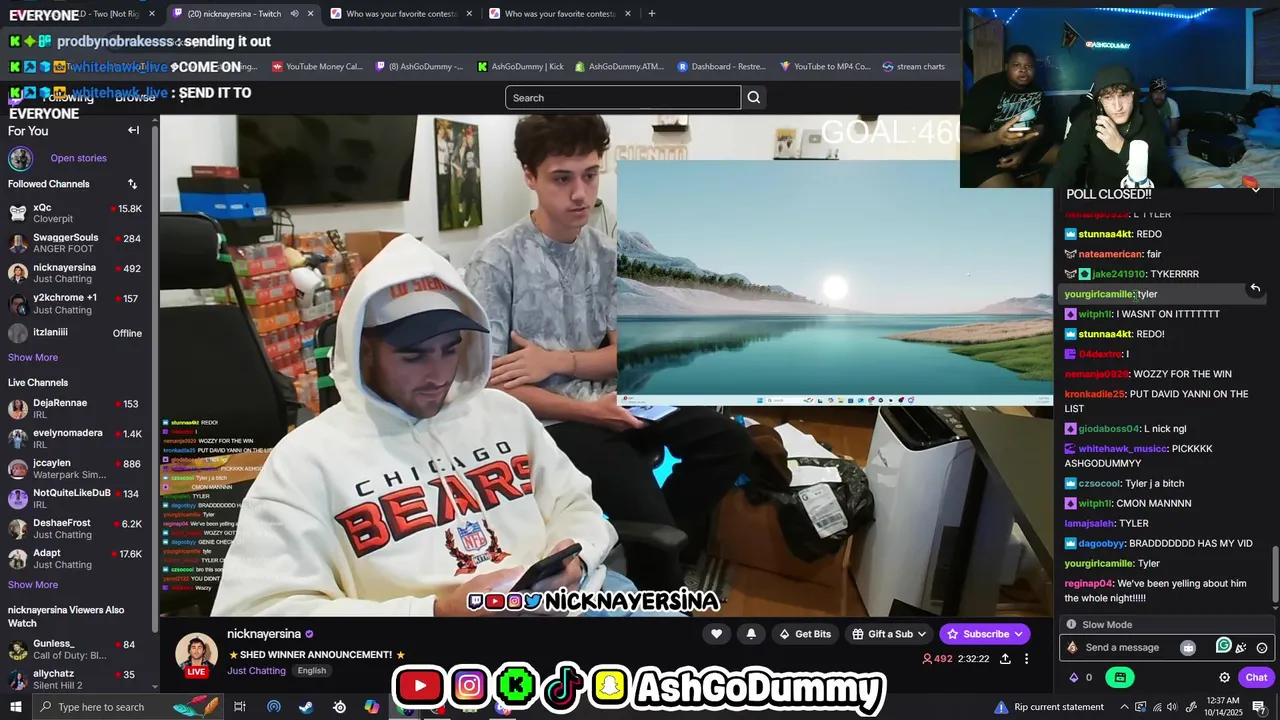Click the Grammarly icon in chat box
1280x720 pixels.
(x=1223, y=646)
